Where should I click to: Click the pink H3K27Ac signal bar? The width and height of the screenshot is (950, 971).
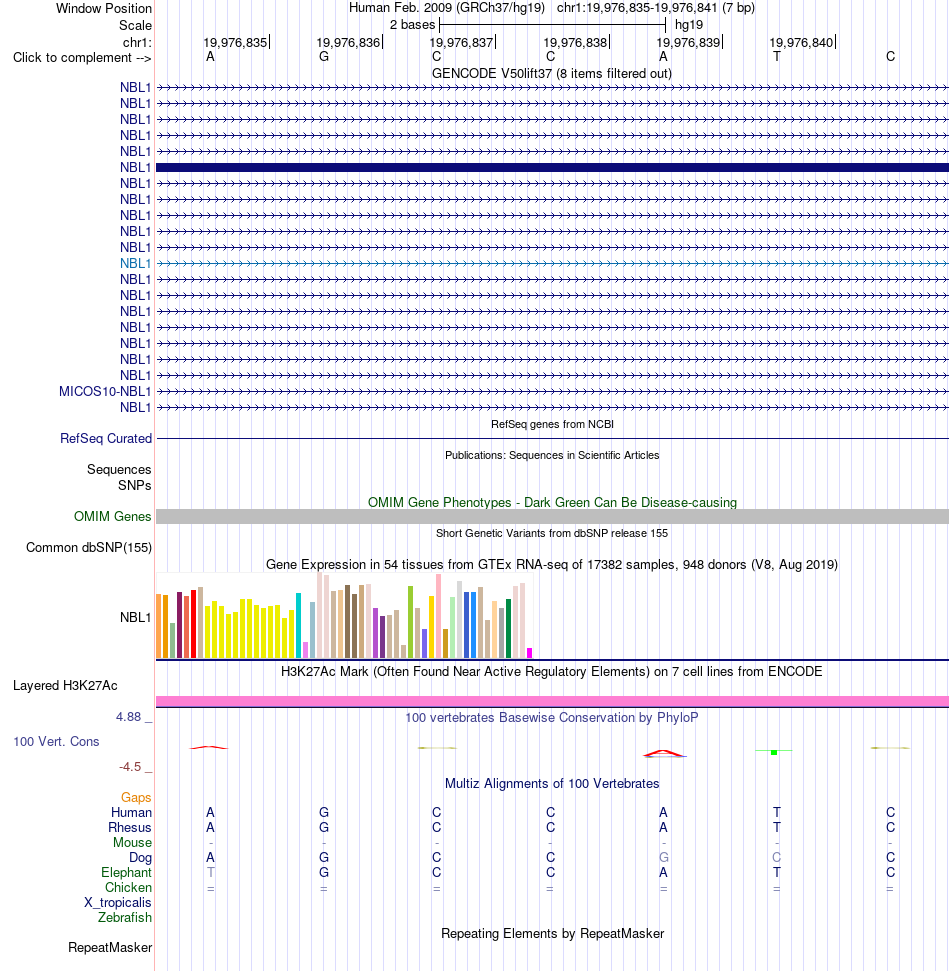(x=552, y=701)
